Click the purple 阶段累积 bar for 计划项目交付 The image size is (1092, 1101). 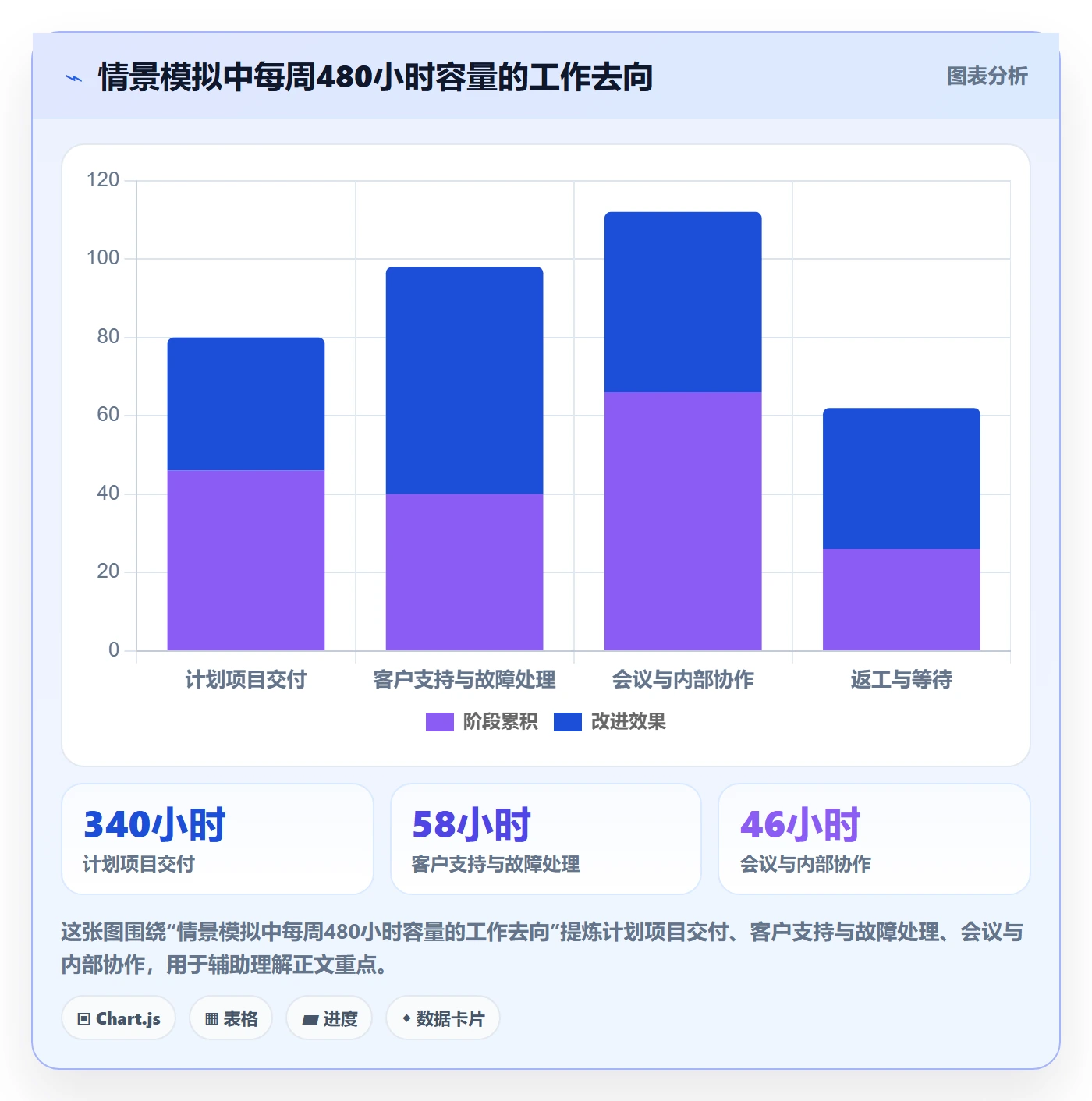coord(246,560)
